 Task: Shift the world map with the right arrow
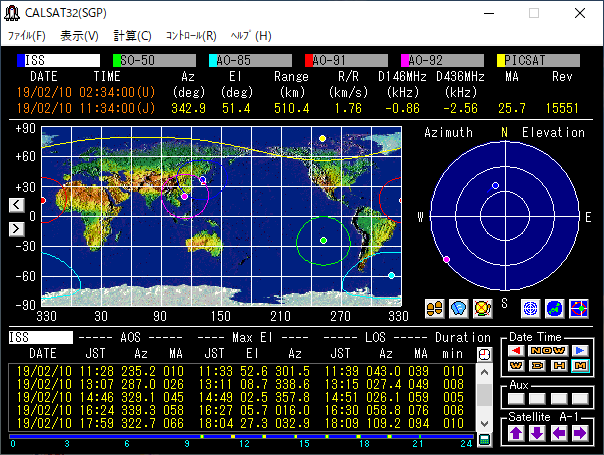[x=17, y=229]
